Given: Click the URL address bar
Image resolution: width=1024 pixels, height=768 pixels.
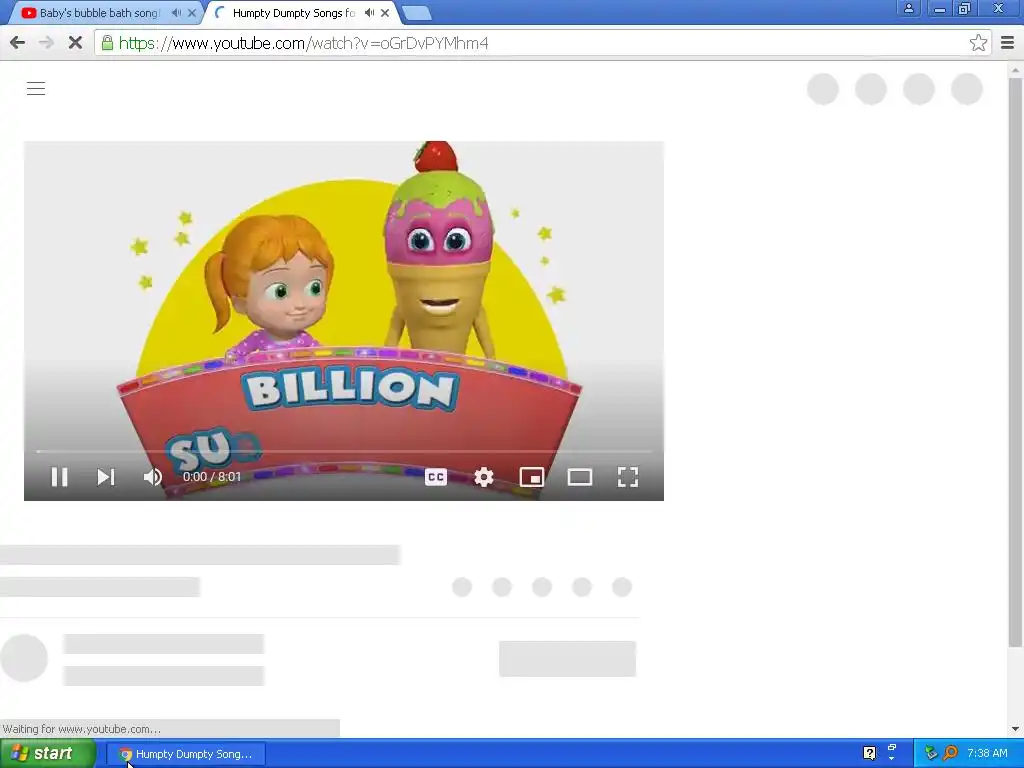Looking at the screenshot, I should point(543,43).
